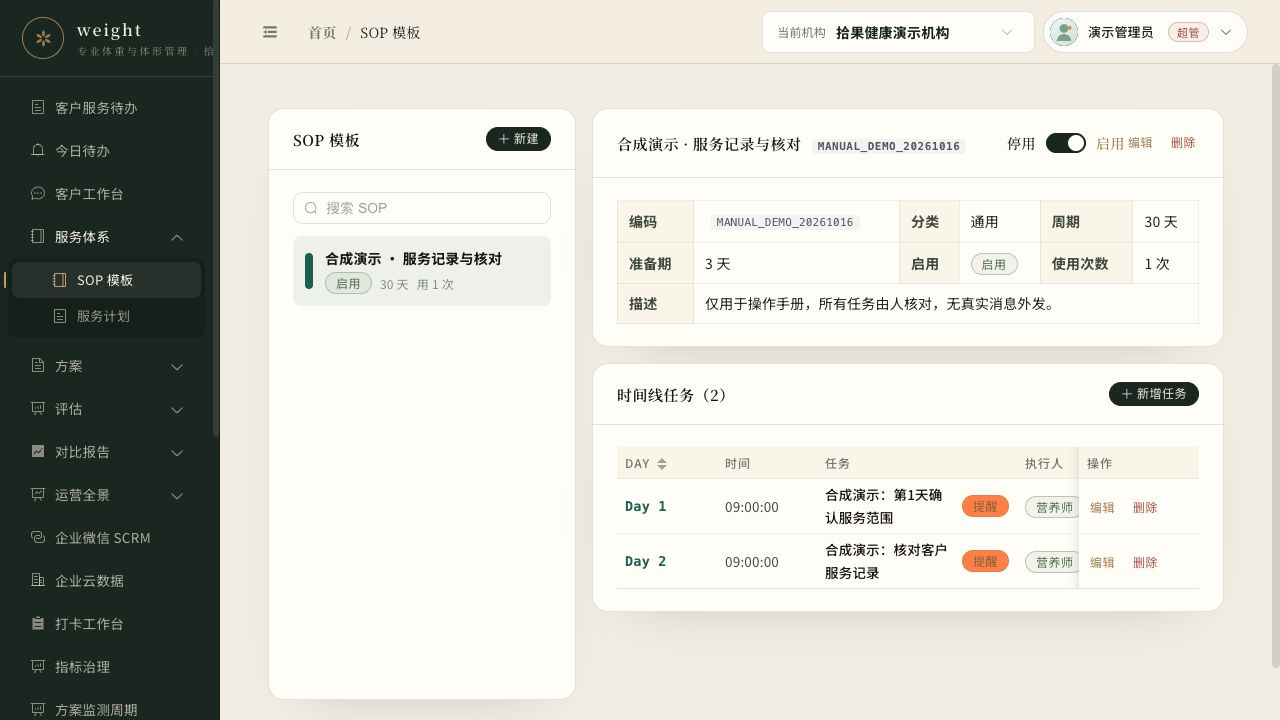This screenshot has height=720, width=1280.
Task: Collapse the sidebar with the hamburger icon
Action: [x=270, y=32]
